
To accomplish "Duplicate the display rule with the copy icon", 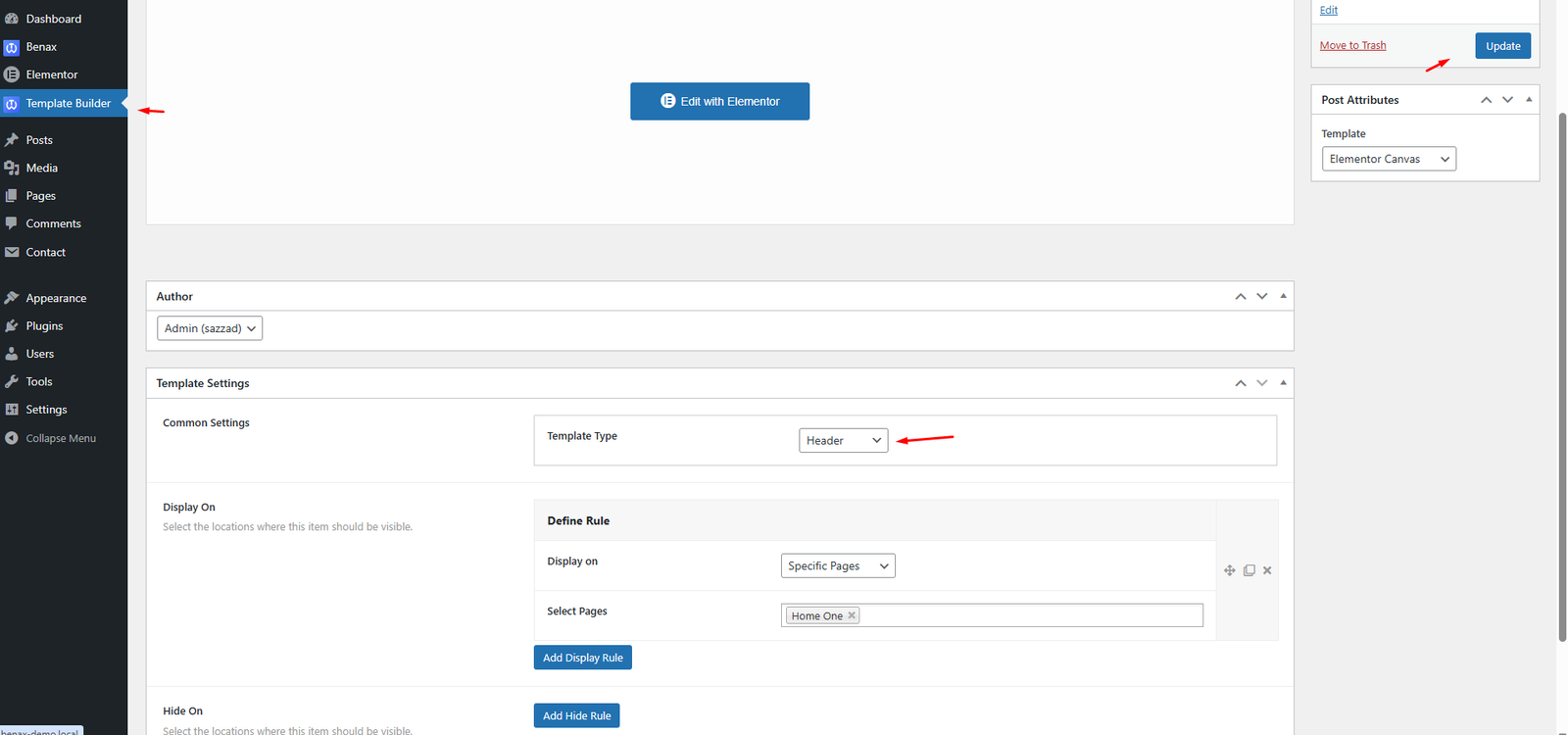I will [x=1249, y=570].
